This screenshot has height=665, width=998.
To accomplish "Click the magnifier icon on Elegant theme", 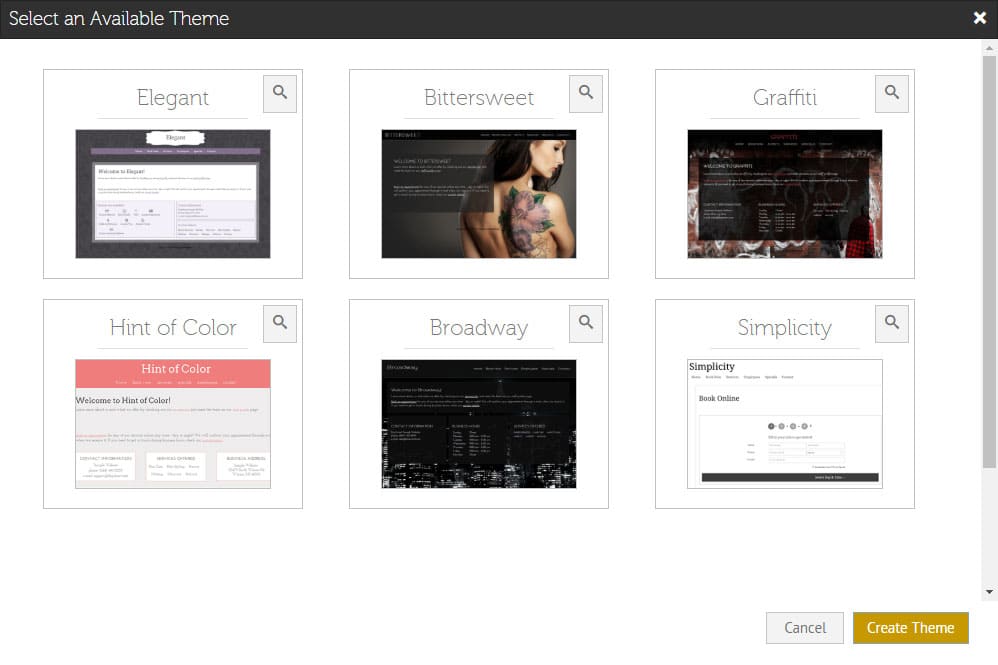I will point(280,93).
